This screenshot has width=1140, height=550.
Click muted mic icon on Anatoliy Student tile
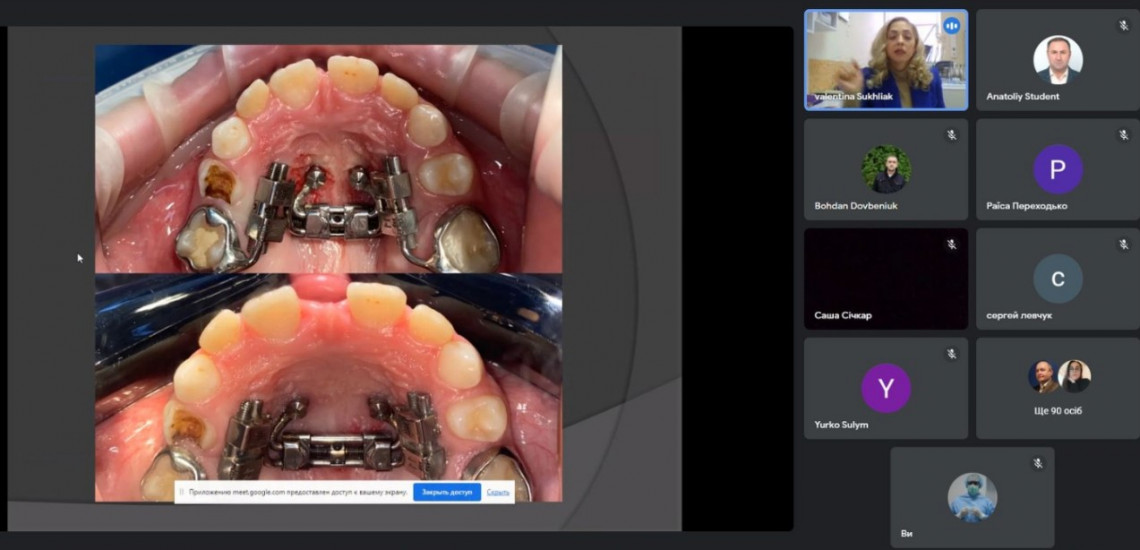coord(1123,26)
